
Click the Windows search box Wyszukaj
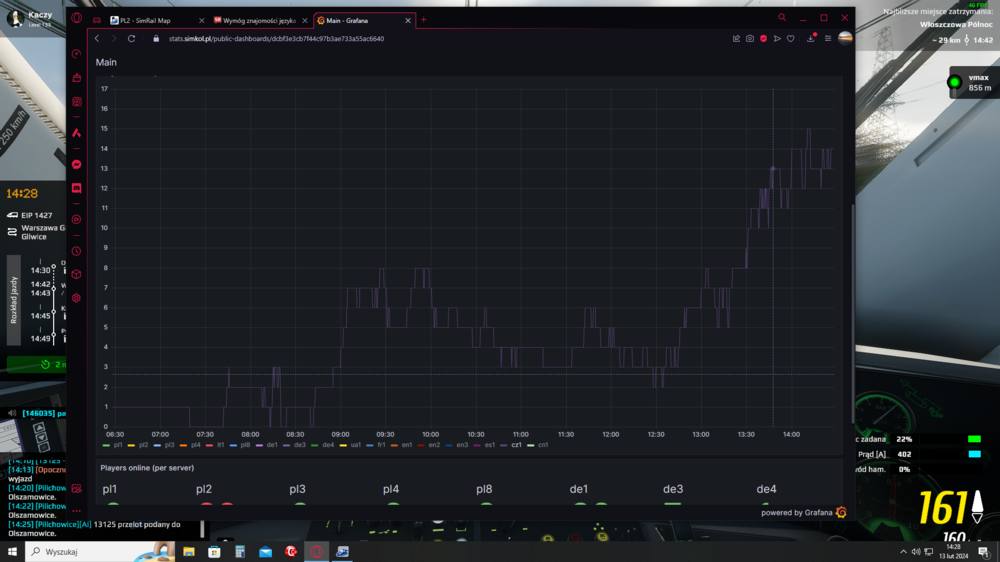coord(98,551)
